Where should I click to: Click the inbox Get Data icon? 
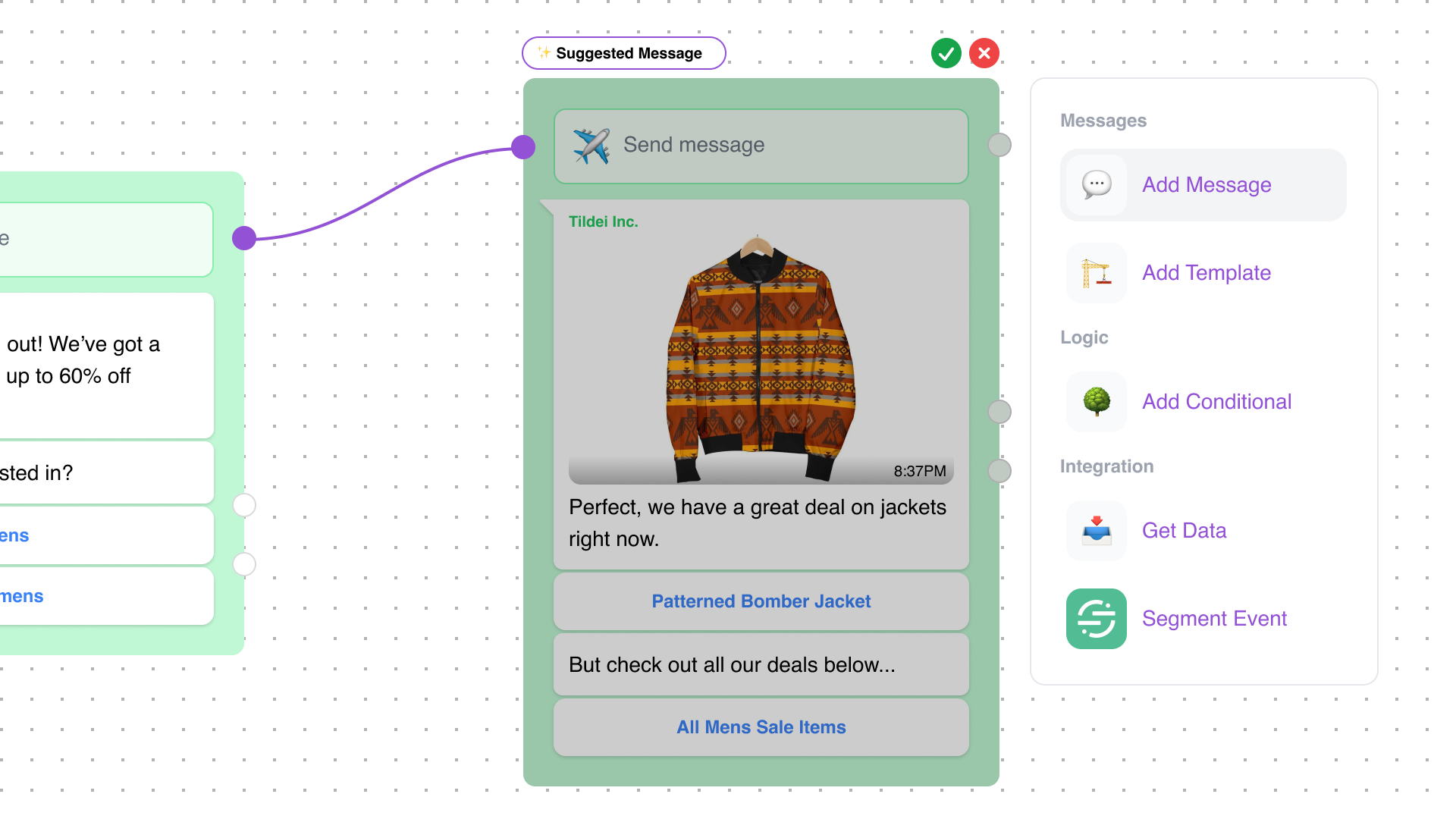click(x=1096, y=531)
